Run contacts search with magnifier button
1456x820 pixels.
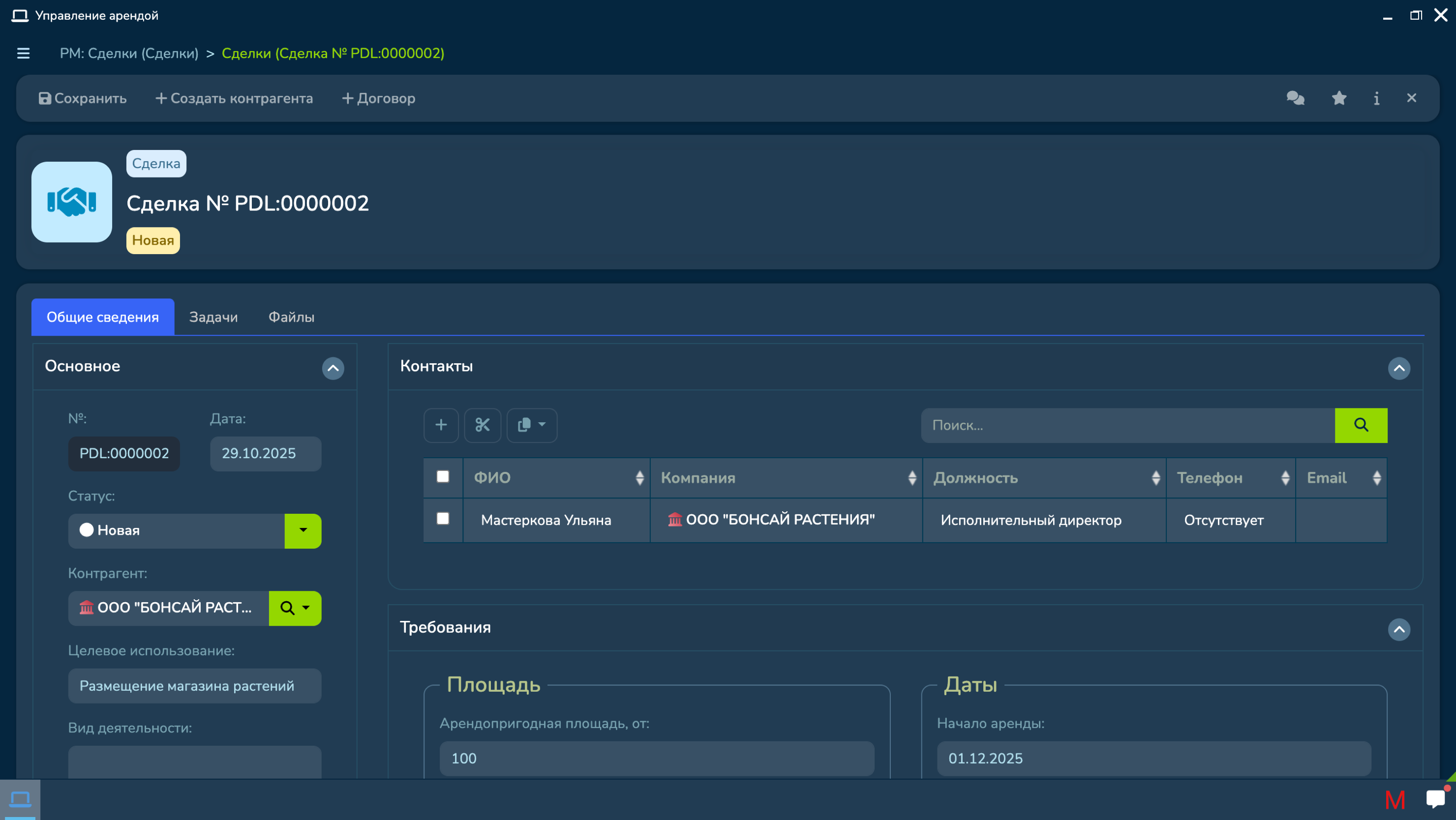coord(1361,425)
